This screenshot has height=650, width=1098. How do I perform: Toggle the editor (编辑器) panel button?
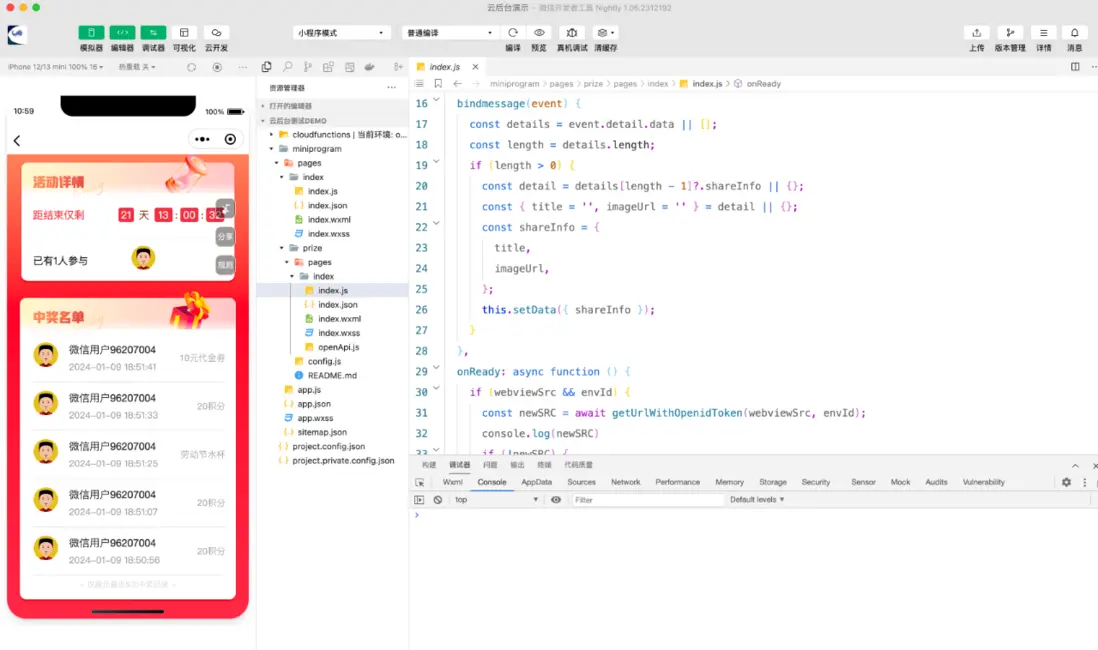tap(122, 33)
